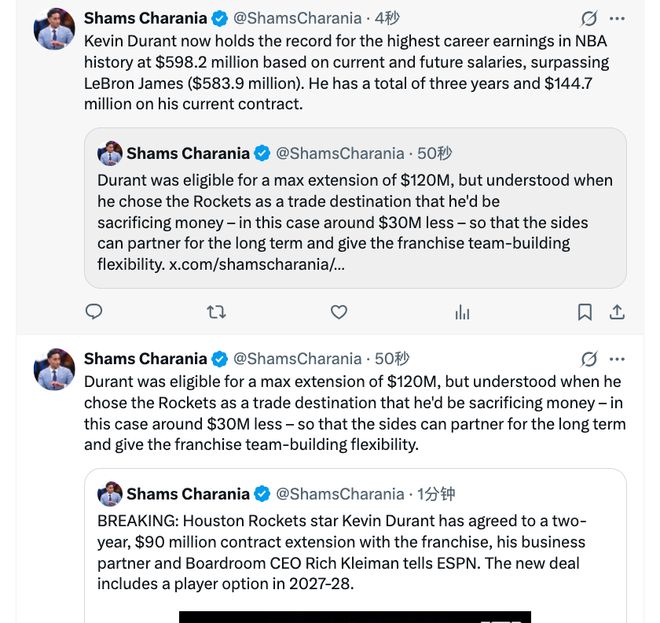Reply to the Kevin Durant earnings tweet
The height and width of the screenshot is (623, 660).
click(94, 312)
